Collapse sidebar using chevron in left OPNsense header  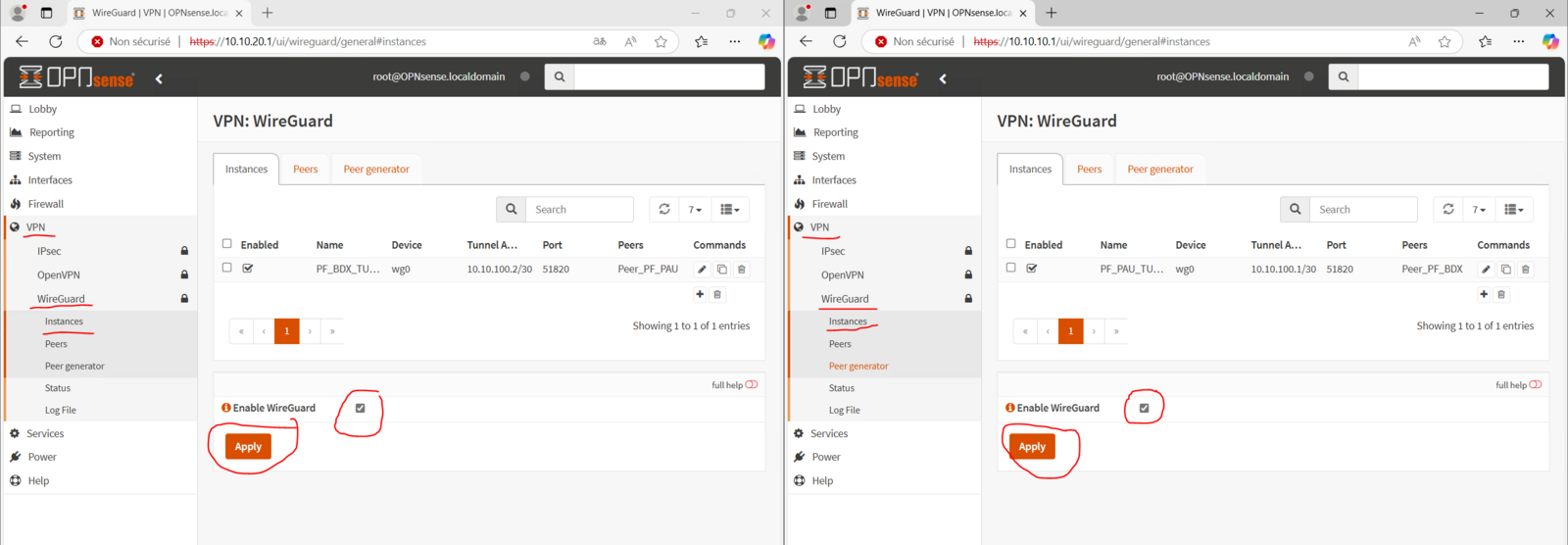pos(159,78)
